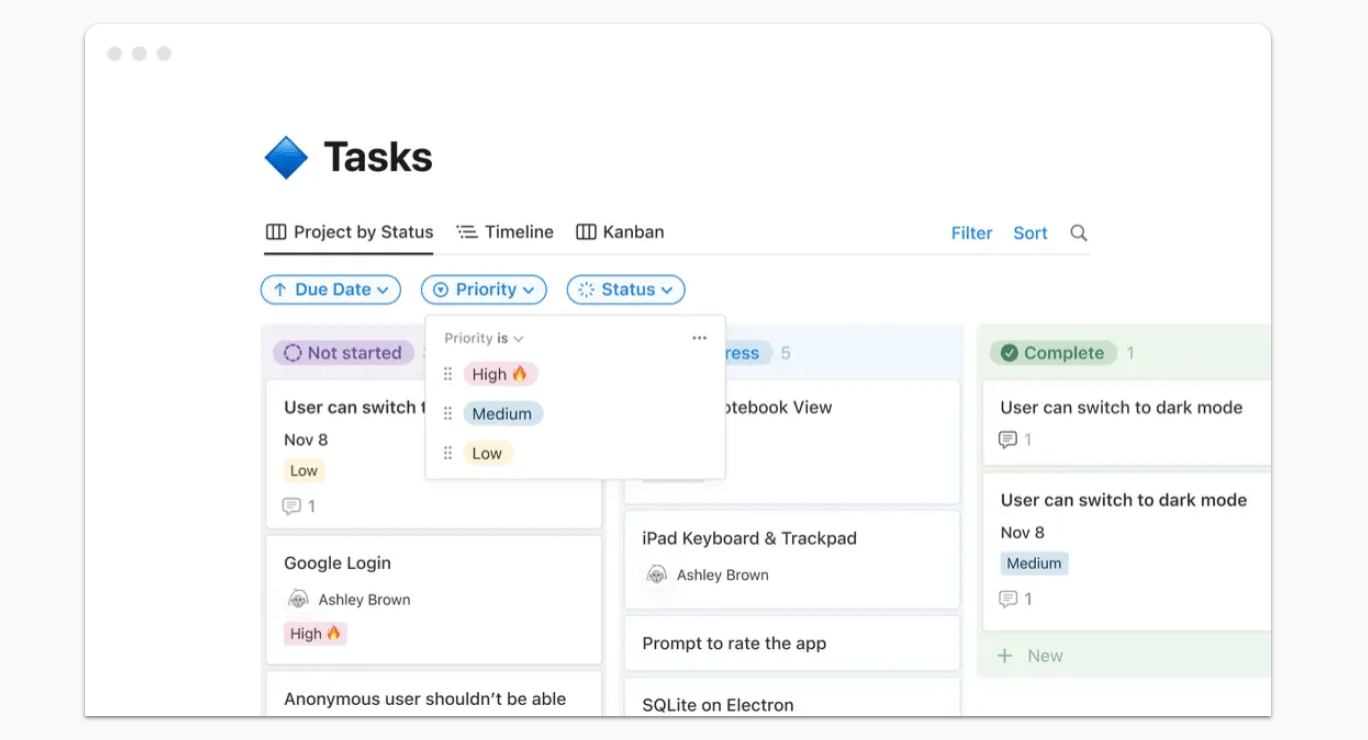Click drag handle beside Low priority option
Screen dimensions: 1368x740
pos(448,454)
